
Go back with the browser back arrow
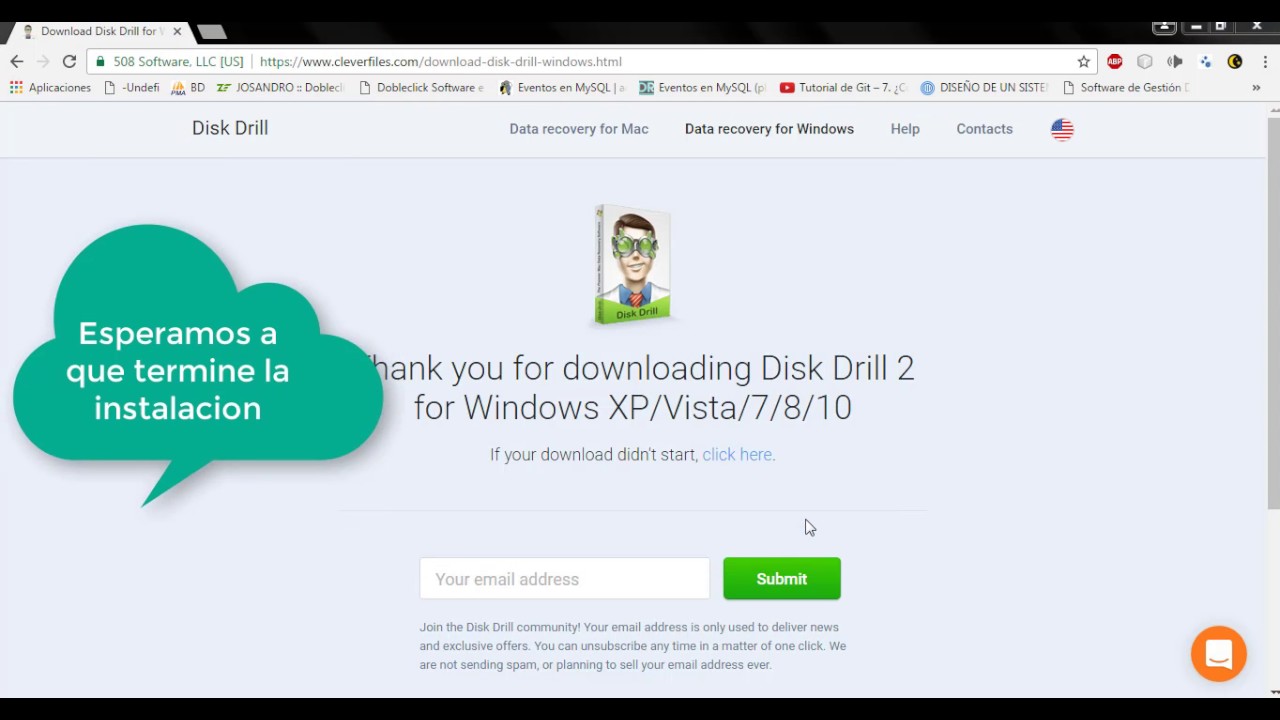pos(17,61)
